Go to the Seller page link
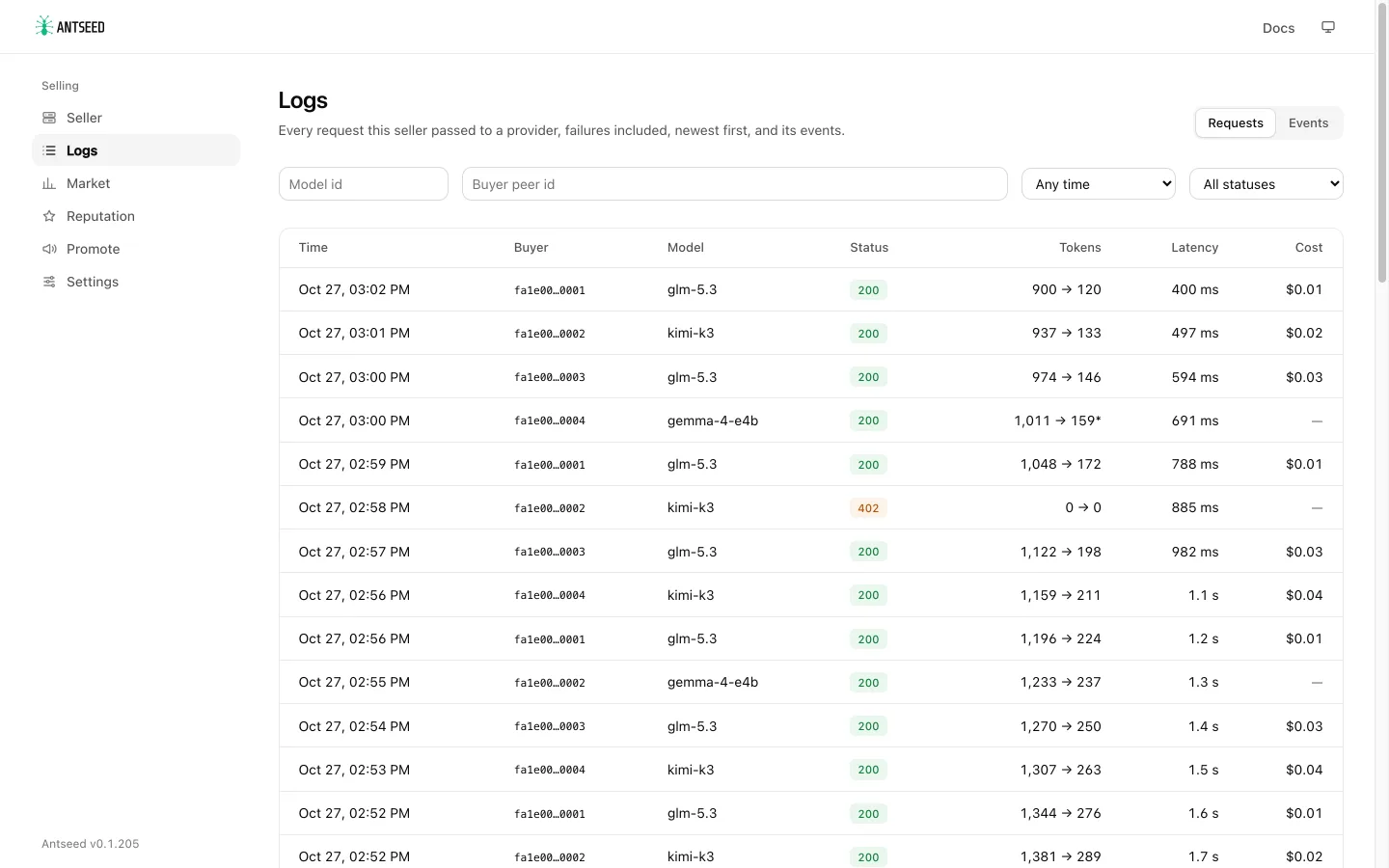This screenshot has height=868, width=1389. coord(136,118)
